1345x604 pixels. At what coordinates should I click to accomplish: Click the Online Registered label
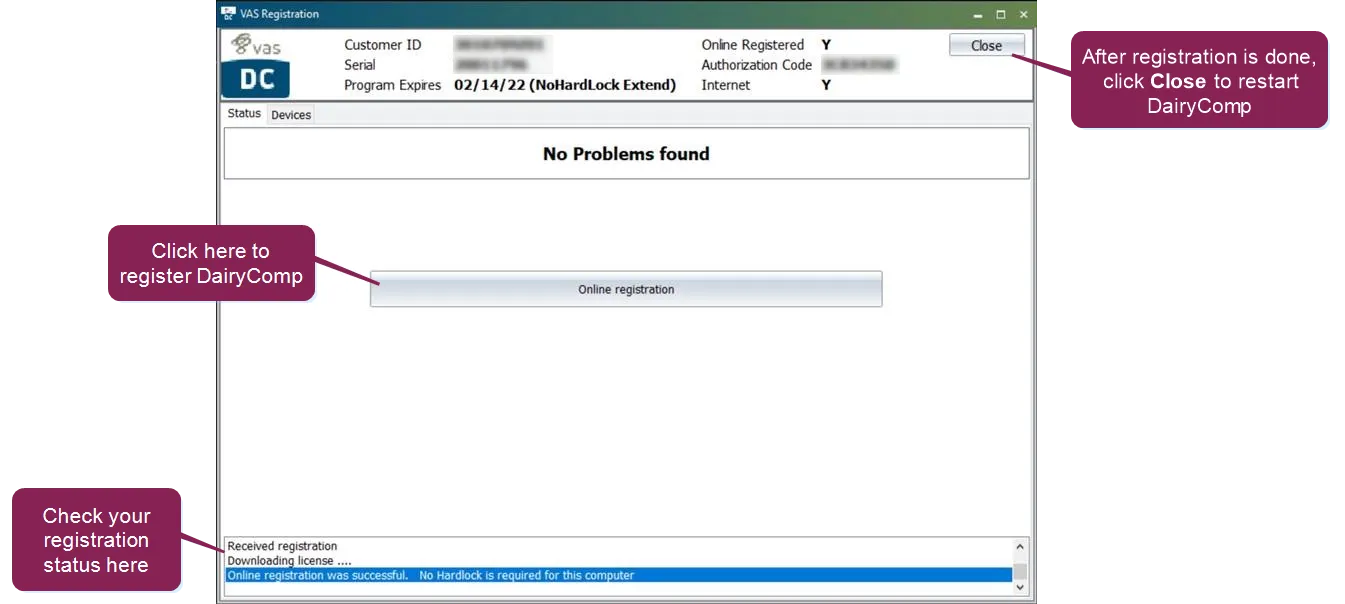753,45
